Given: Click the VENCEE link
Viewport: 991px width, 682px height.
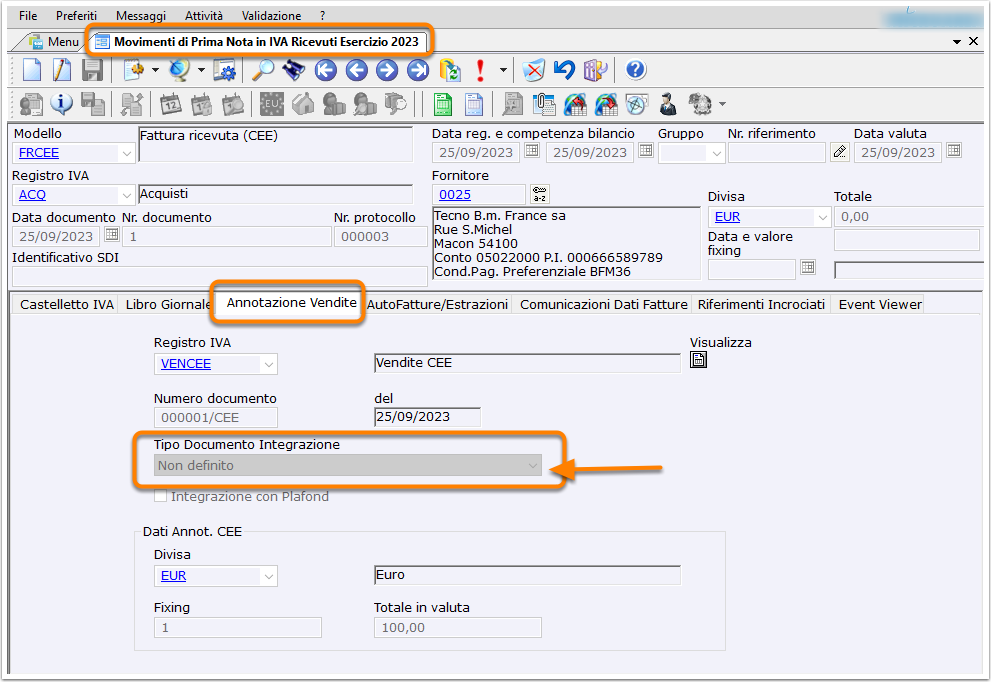Looking at the screenshot, I should pyautogui.click(x=186, y=364).
